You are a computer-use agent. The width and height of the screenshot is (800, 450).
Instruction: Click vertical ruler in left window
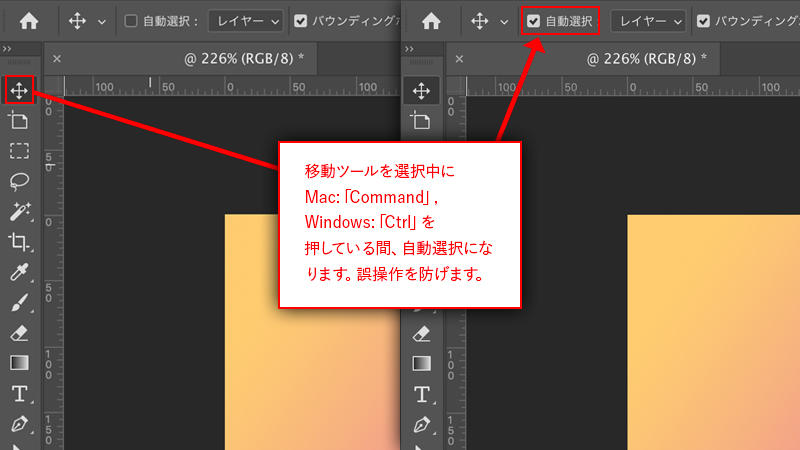pyautogui.click(x=54, y=273)
